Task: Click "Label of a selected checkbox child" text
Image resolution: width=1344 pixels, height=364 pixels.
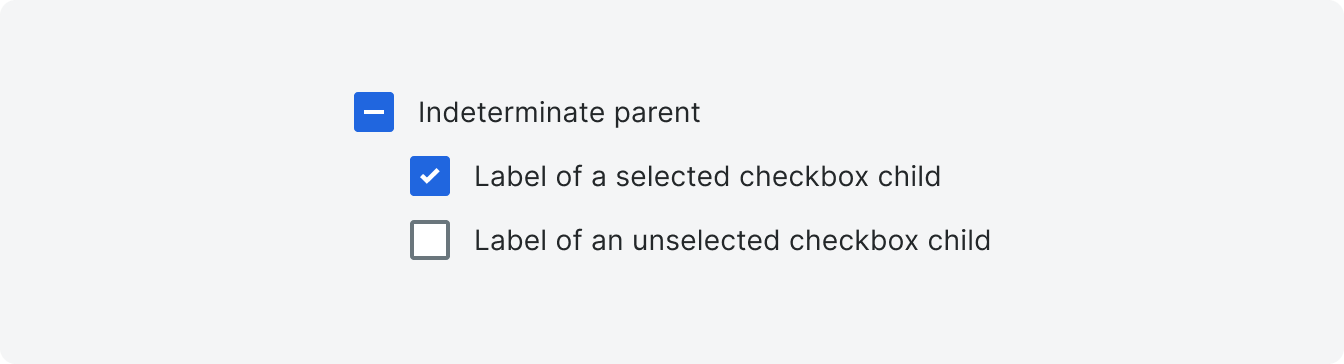Action: point(708,177)
